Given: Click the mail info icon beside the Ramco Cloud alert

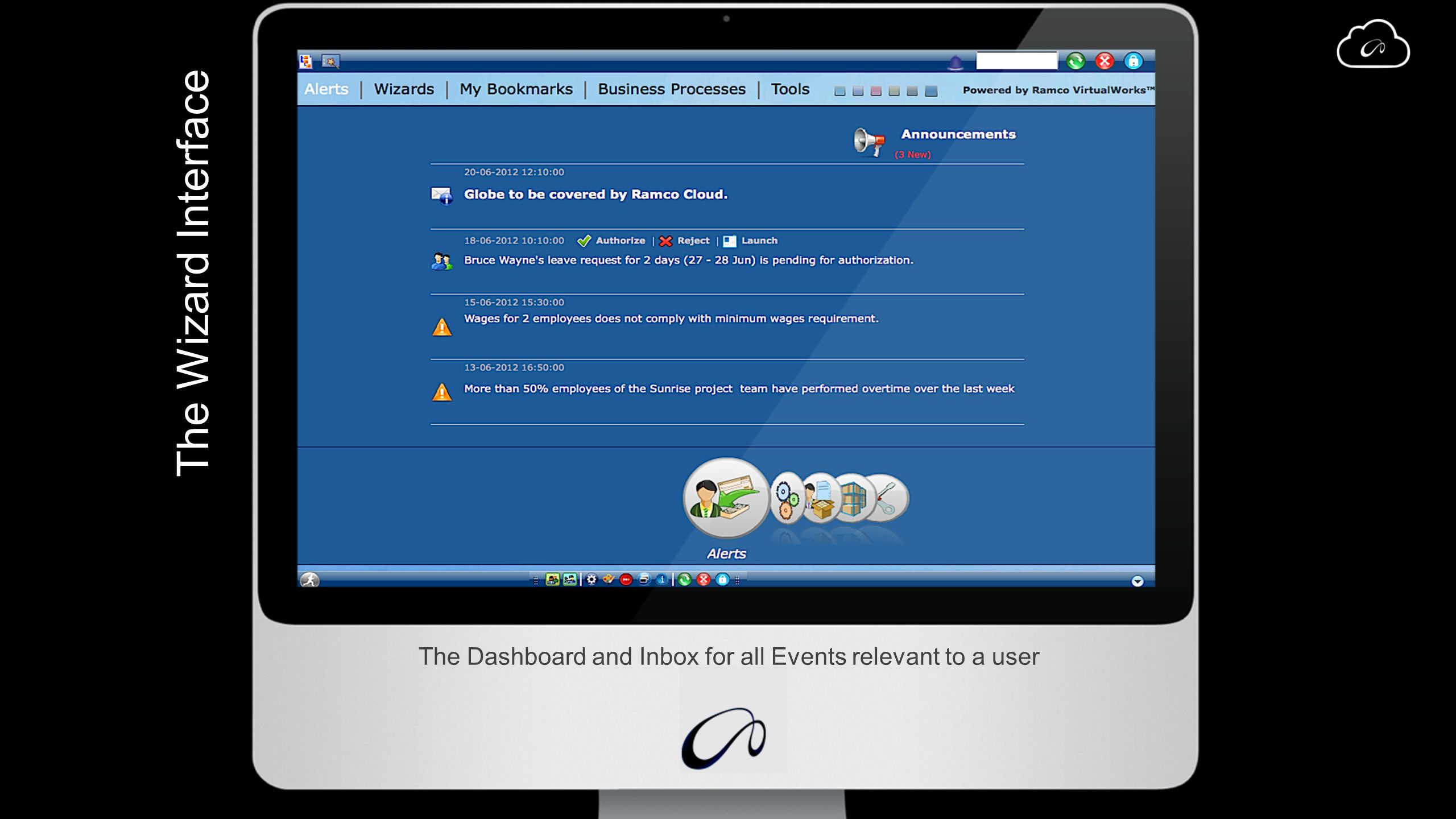Looking at the screenshot, I should coord(442,195).
